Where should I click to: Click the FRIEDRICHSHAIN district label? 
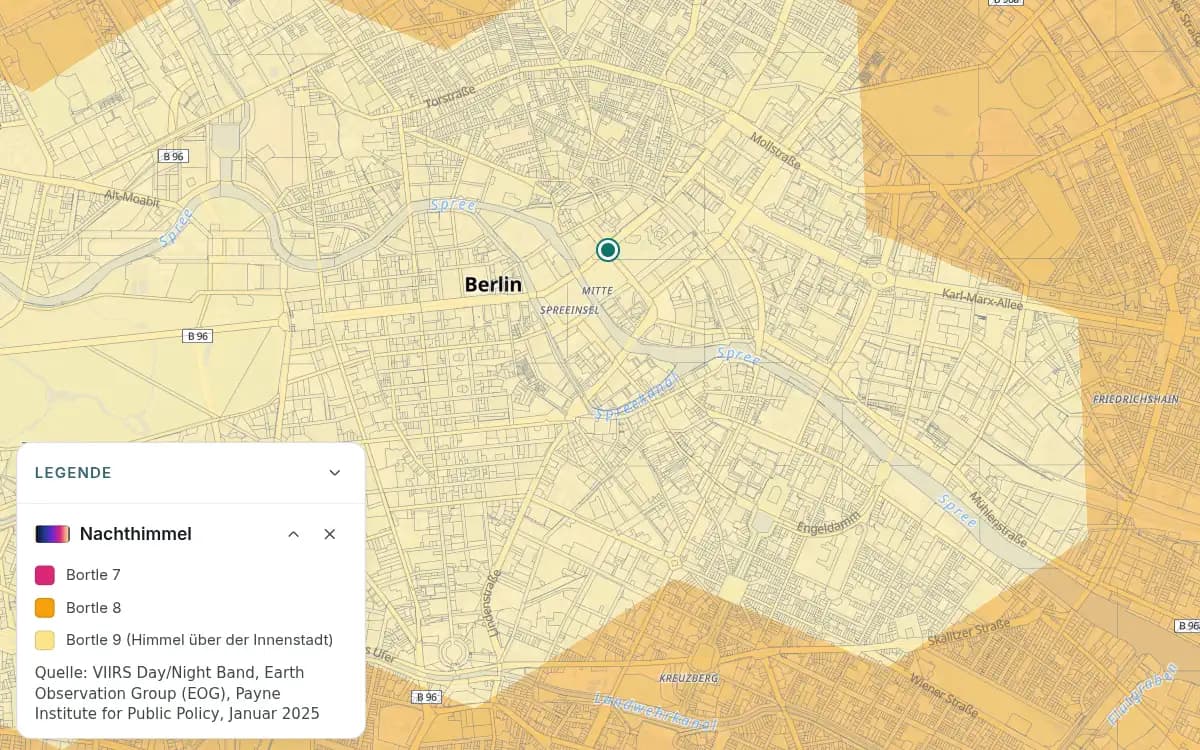tap(1136, 399)
